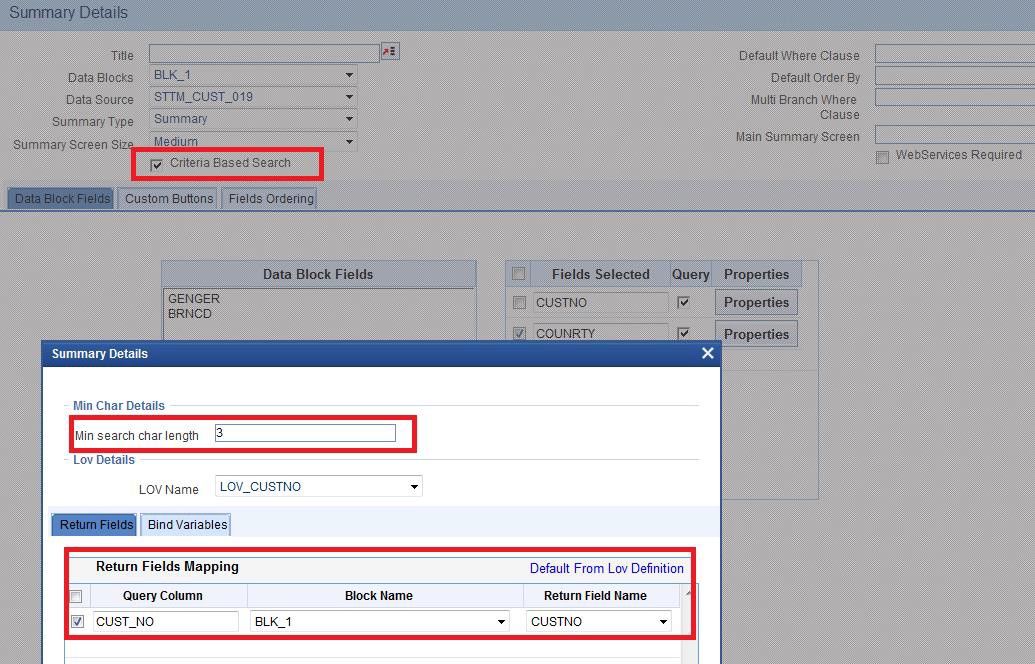Image resolution: width=1035 pixels, height=664 pixels.
Task: Click the popup edit icon beside Title field
Action: coord(390,51)
